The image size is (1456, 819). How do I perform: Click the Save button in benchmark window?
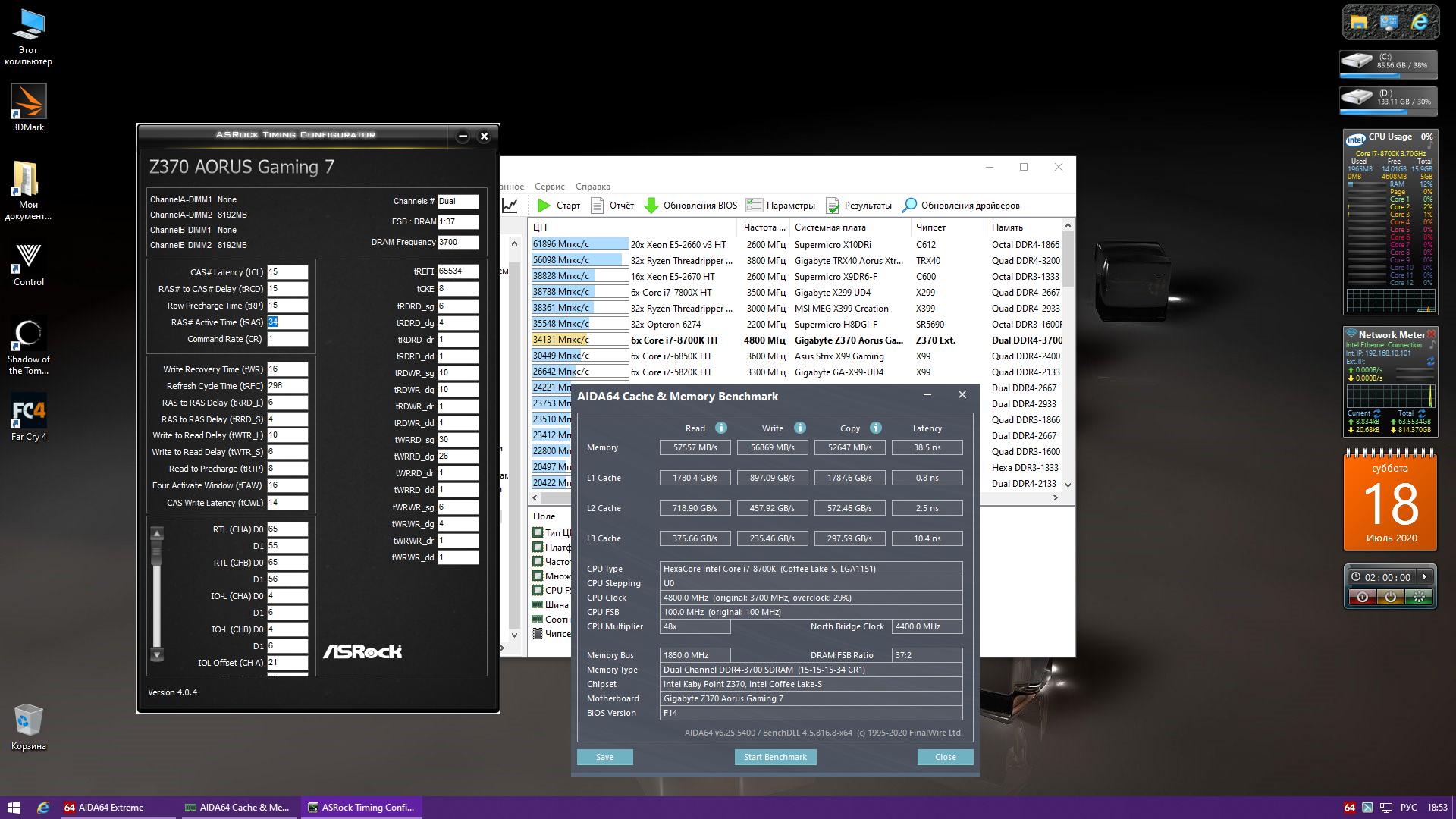604,757
